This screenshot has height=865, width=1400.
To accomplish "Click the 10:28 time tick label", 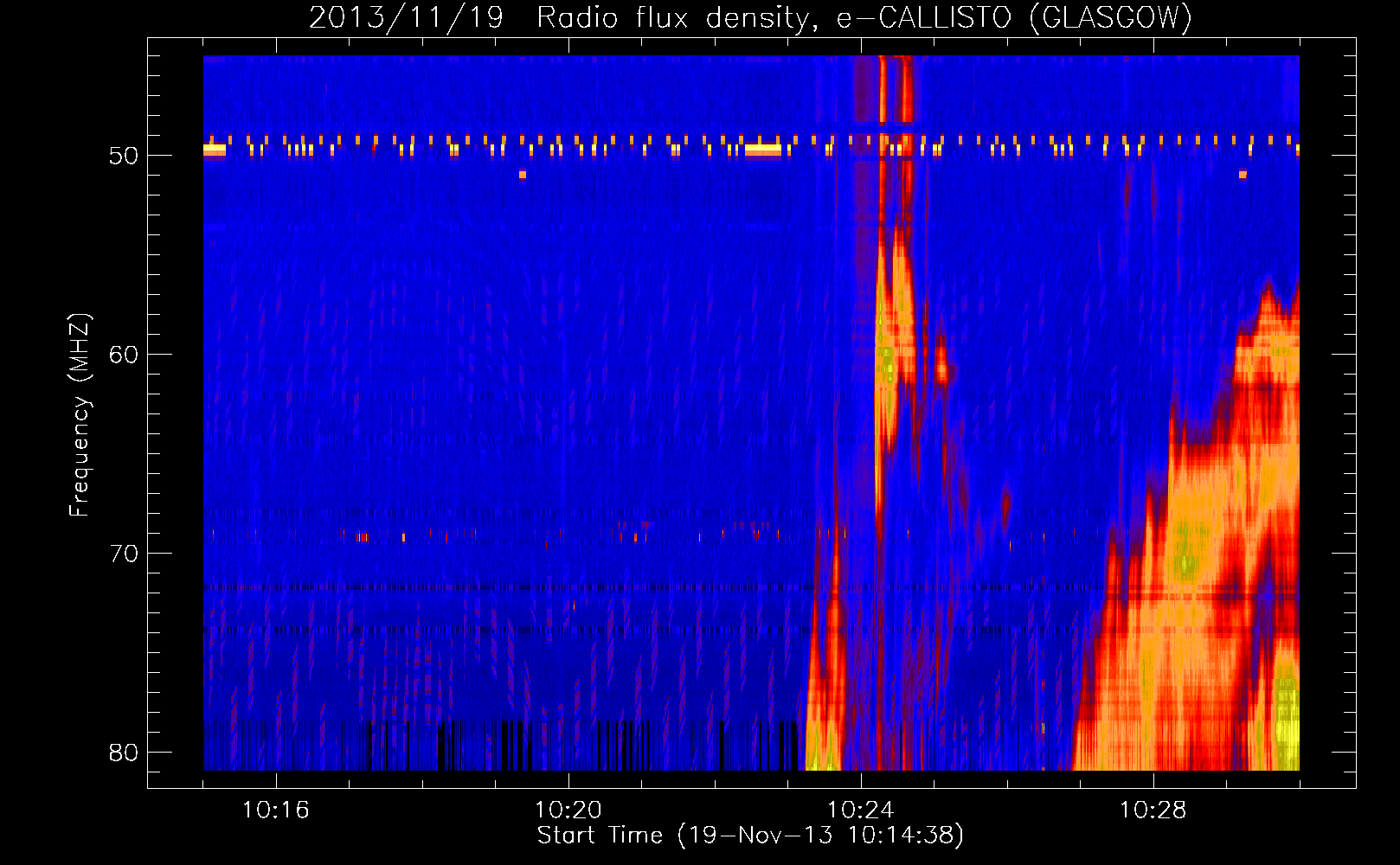I will tap(1153, 811).
